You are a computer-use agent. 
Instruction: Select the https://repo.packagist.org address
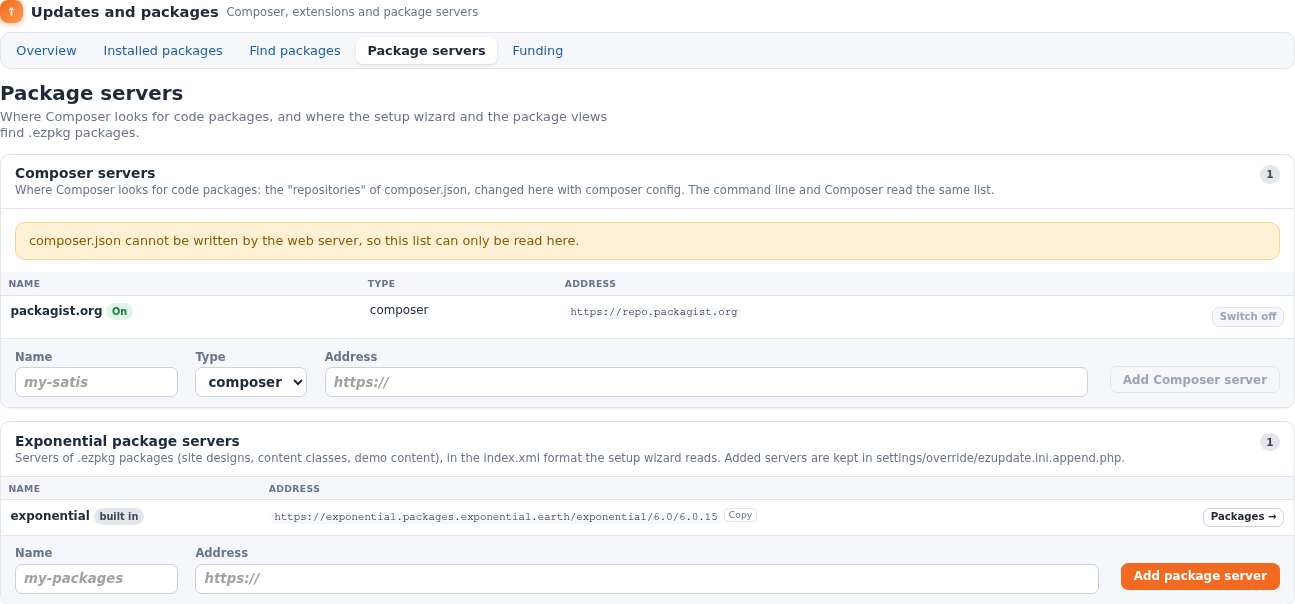pyautogui.click(x=654, y=312)
